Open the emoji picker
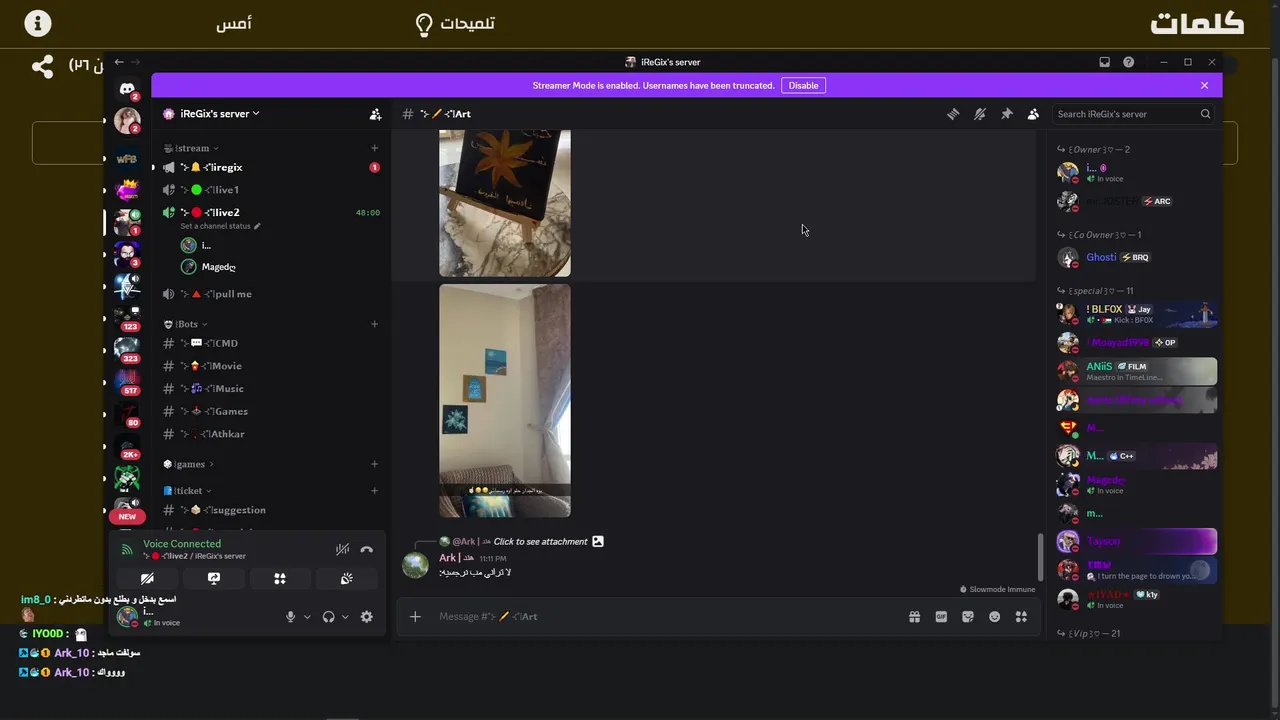Image resolution: width=1280 pixels, height=720 pixels. pyautogui.click(x=994, y=617)
